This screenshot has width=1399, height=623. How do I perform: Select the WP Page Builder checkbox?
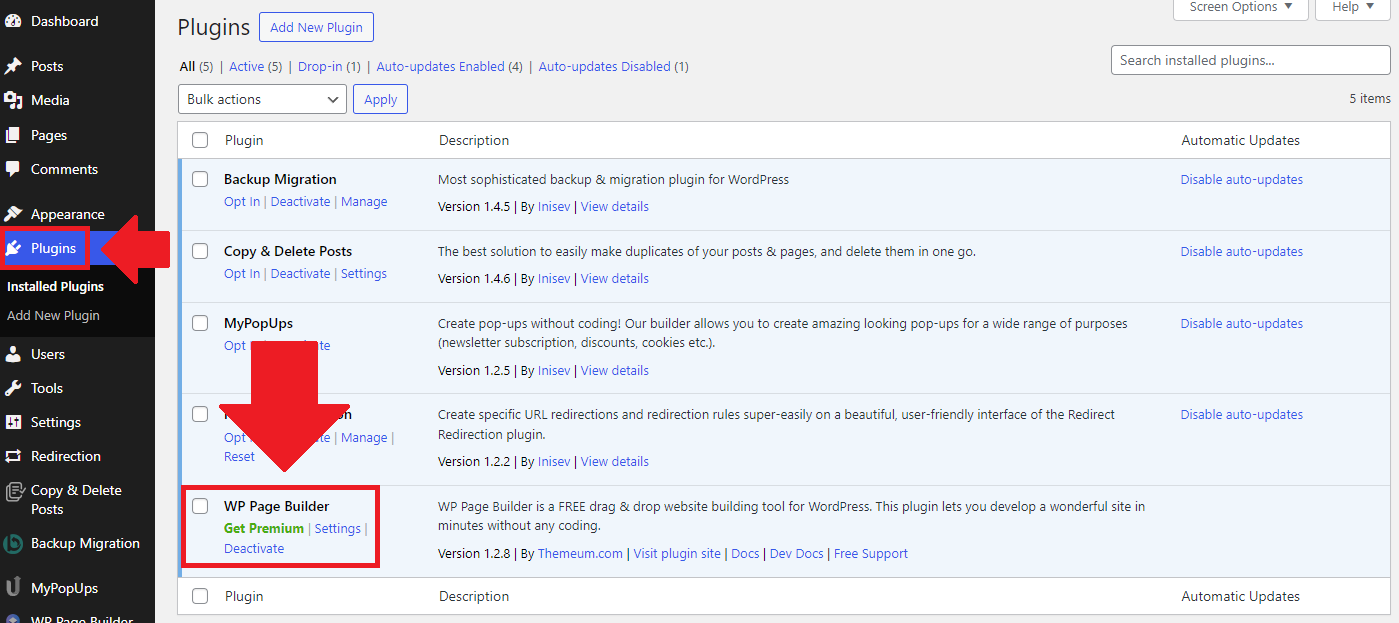200,506
